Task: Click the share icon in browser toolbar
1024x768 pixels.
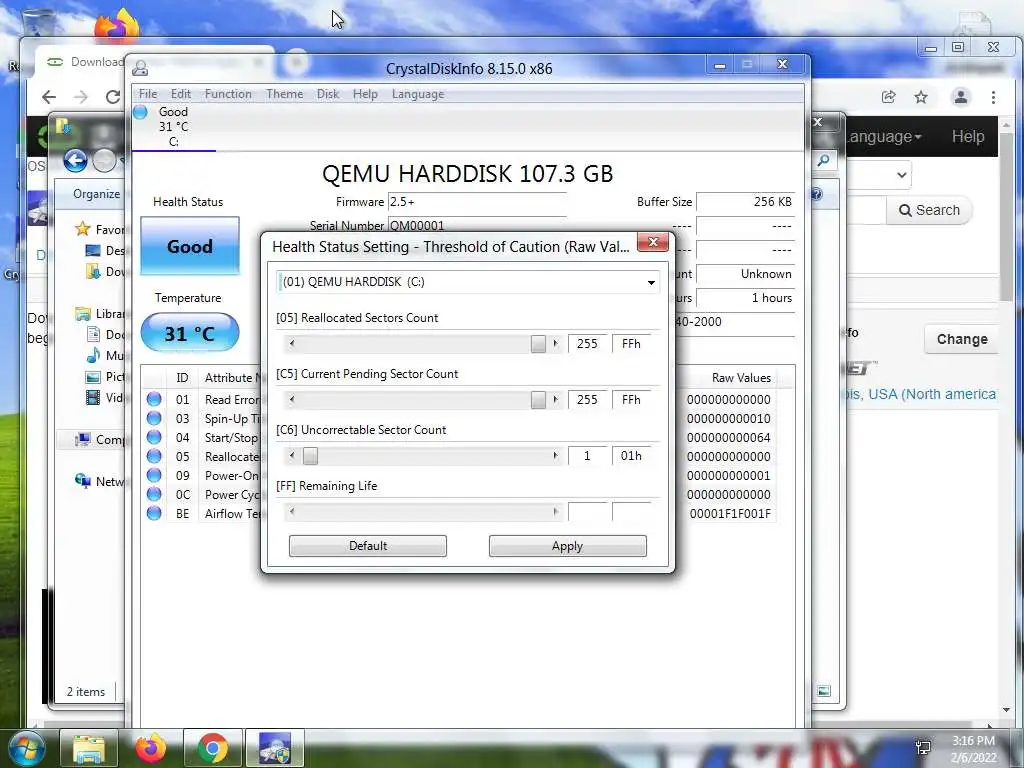Action: pos(888,97)
